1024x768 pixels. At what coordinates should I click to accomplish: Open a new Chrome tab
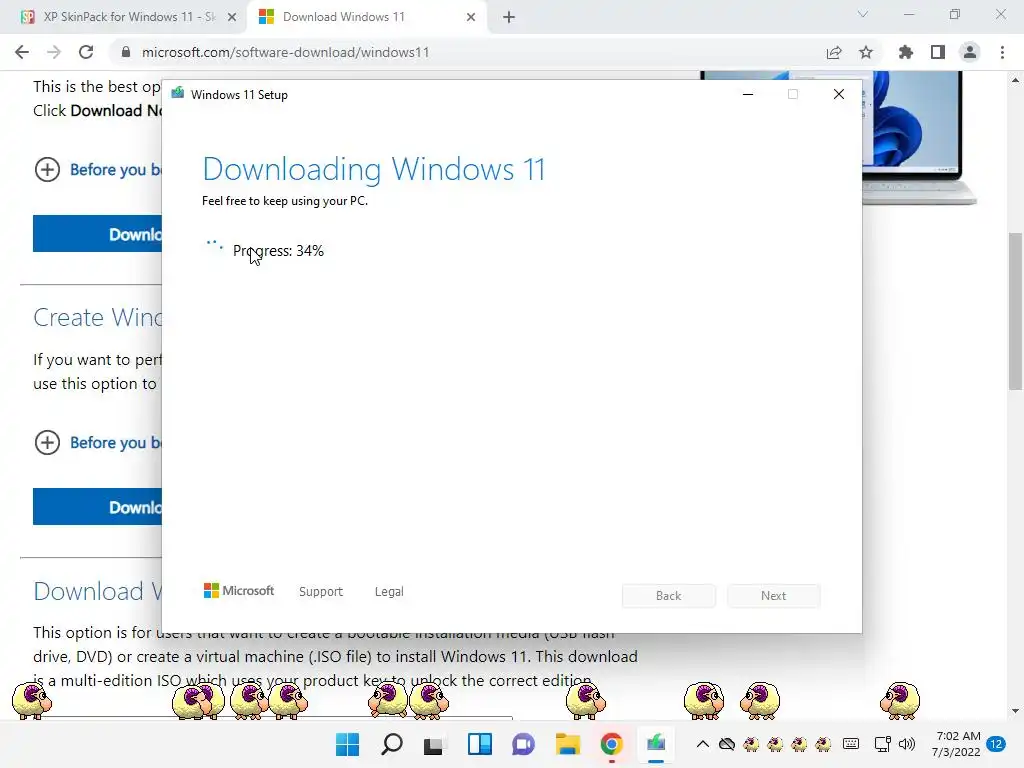point(509,17)
